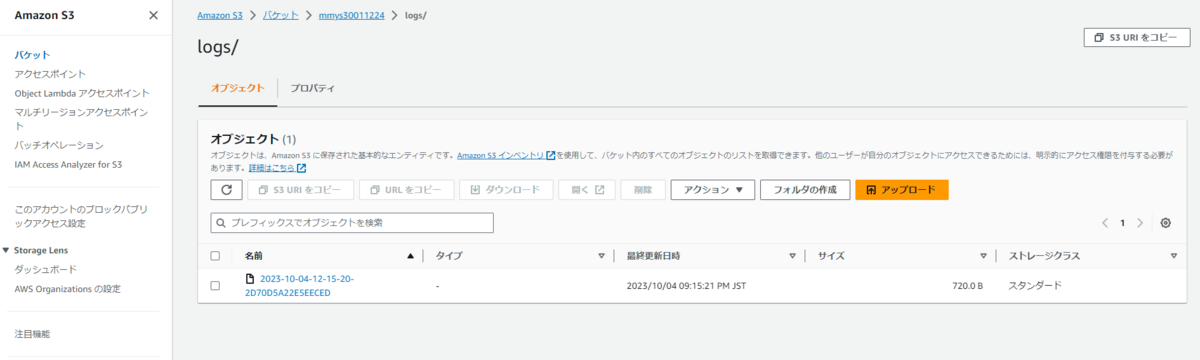Click the 削除 button
The width and height of the screenshot is (1200, 360).
(x=643, y=189)
